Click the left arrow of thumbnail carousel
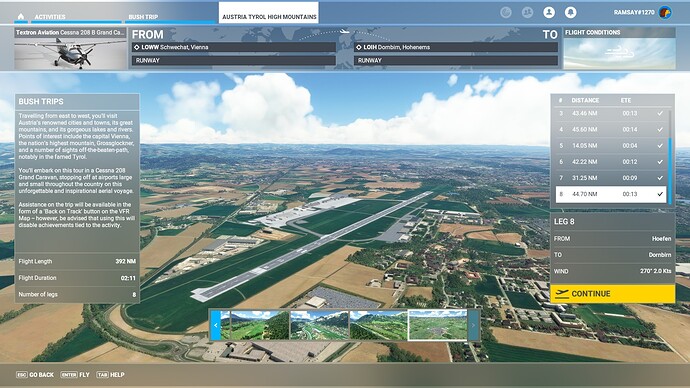690x388 pixels. tap(216, 325)
